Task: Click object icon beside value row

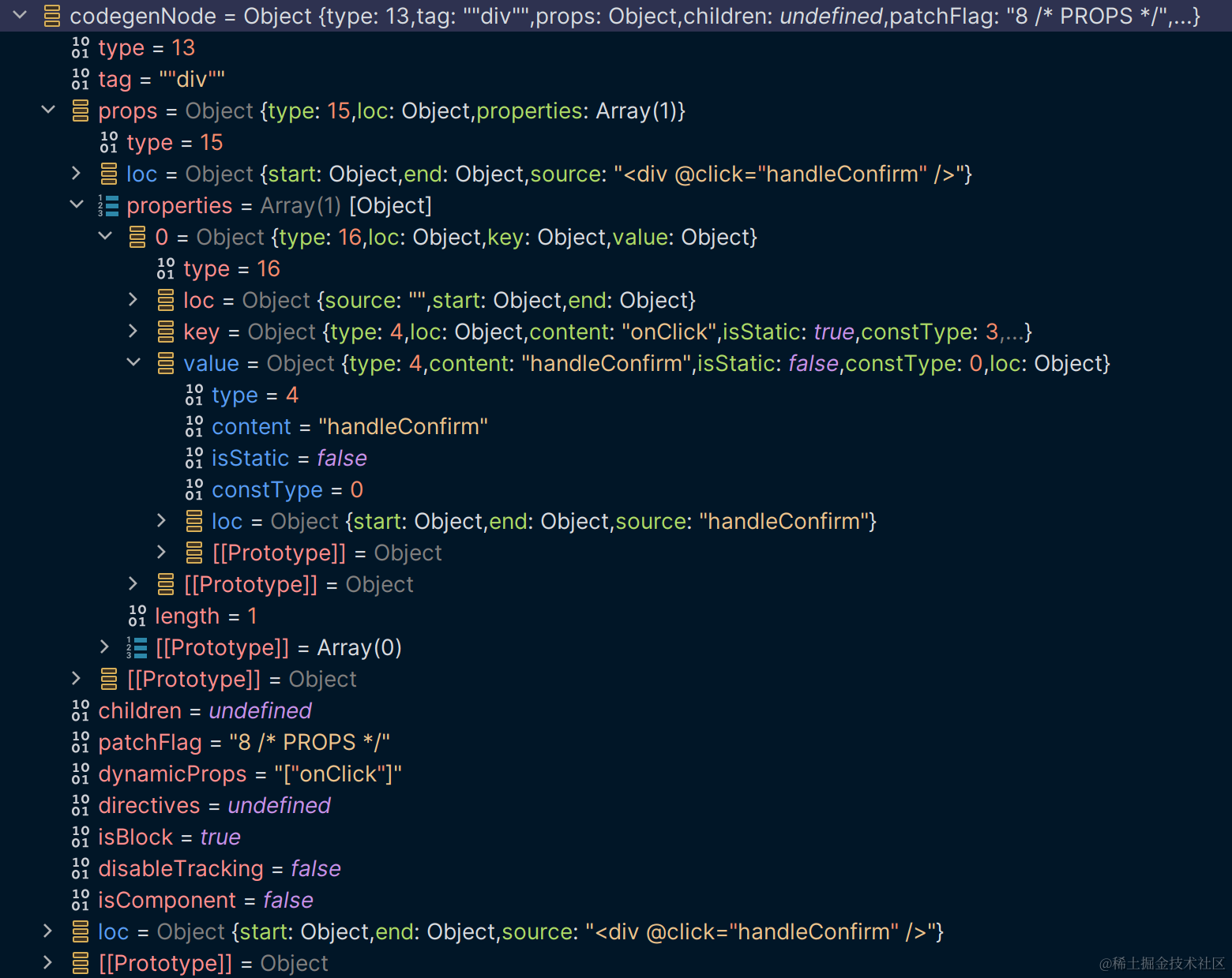Action: [166, 363]
